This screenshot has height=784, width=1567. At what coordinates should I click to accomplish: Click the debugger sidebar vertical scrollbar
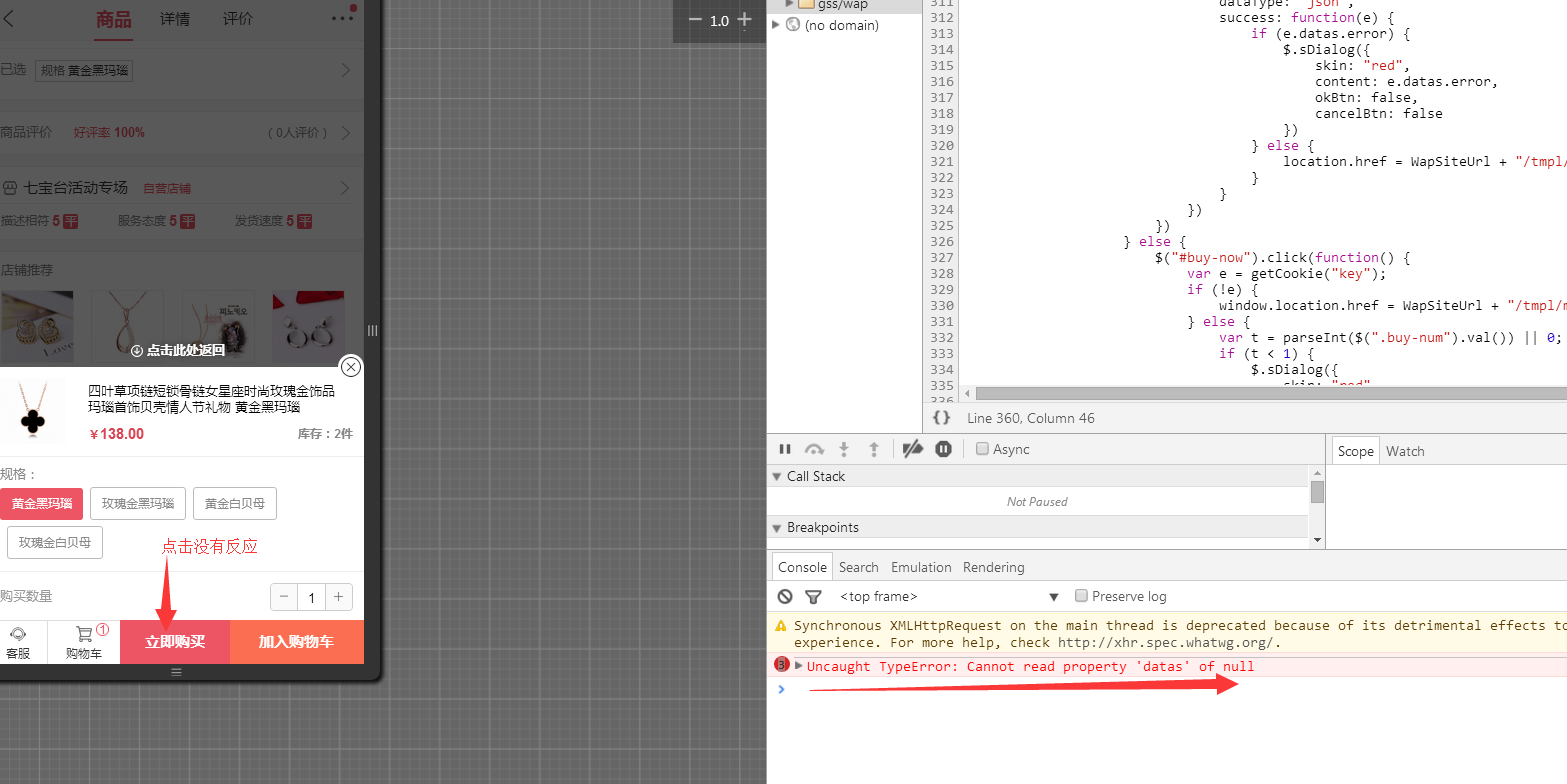1318,491
